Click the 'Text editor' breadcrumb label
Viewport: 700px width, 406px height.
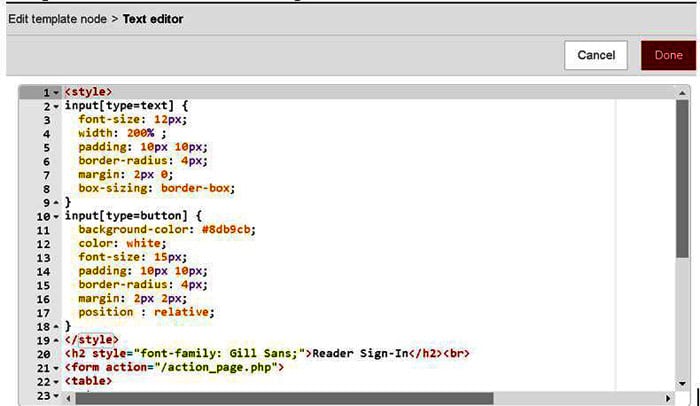coord(153,19)
